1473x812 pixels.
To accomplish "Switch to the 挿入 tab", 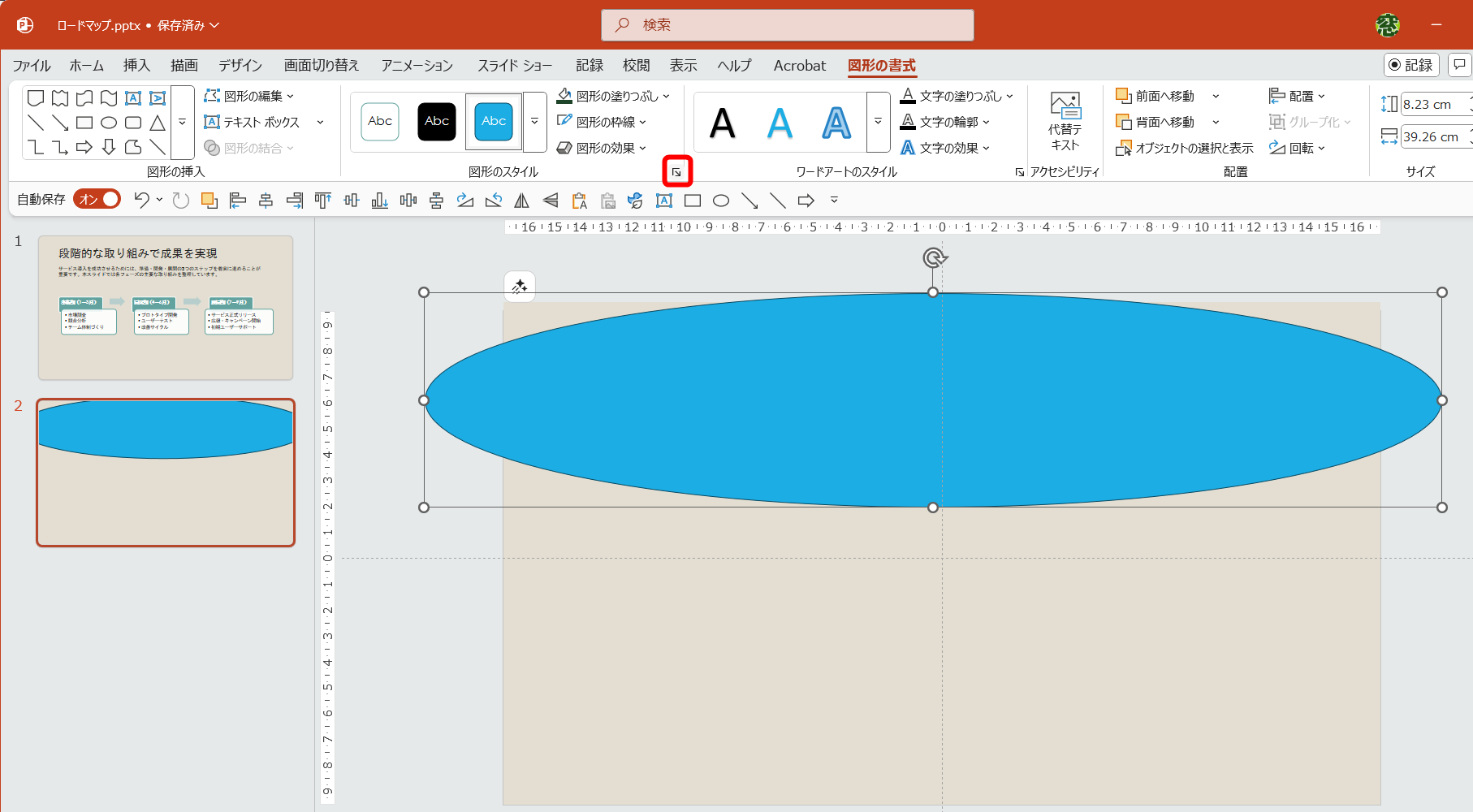I will (136, 66).
